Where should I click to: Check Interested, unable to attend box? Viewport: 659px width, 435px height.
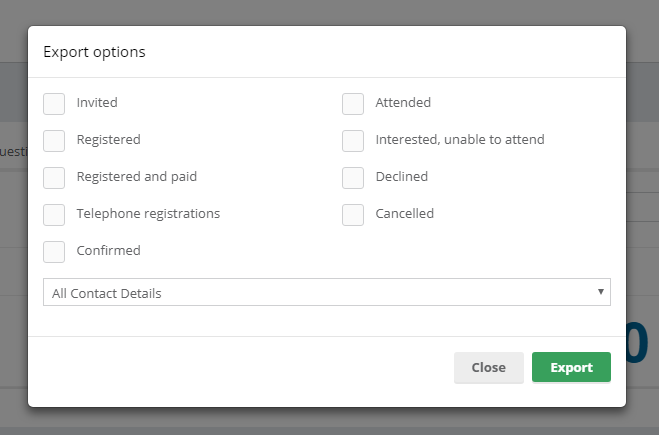pyautogui.click(x=353, y=141)
